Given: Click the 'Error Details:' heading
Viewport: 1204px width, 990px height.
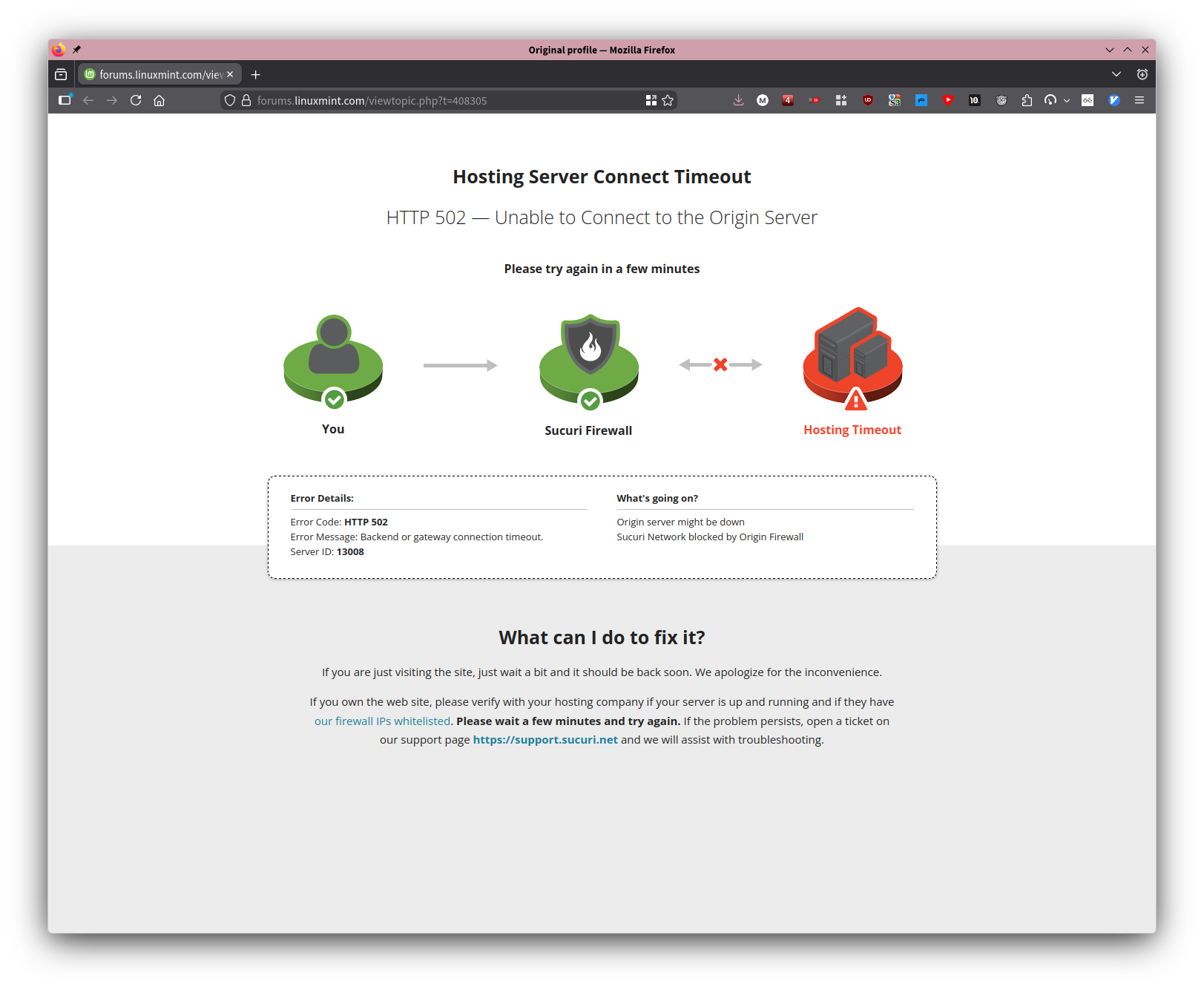Looking at the screenshot, I should (322, 499).
